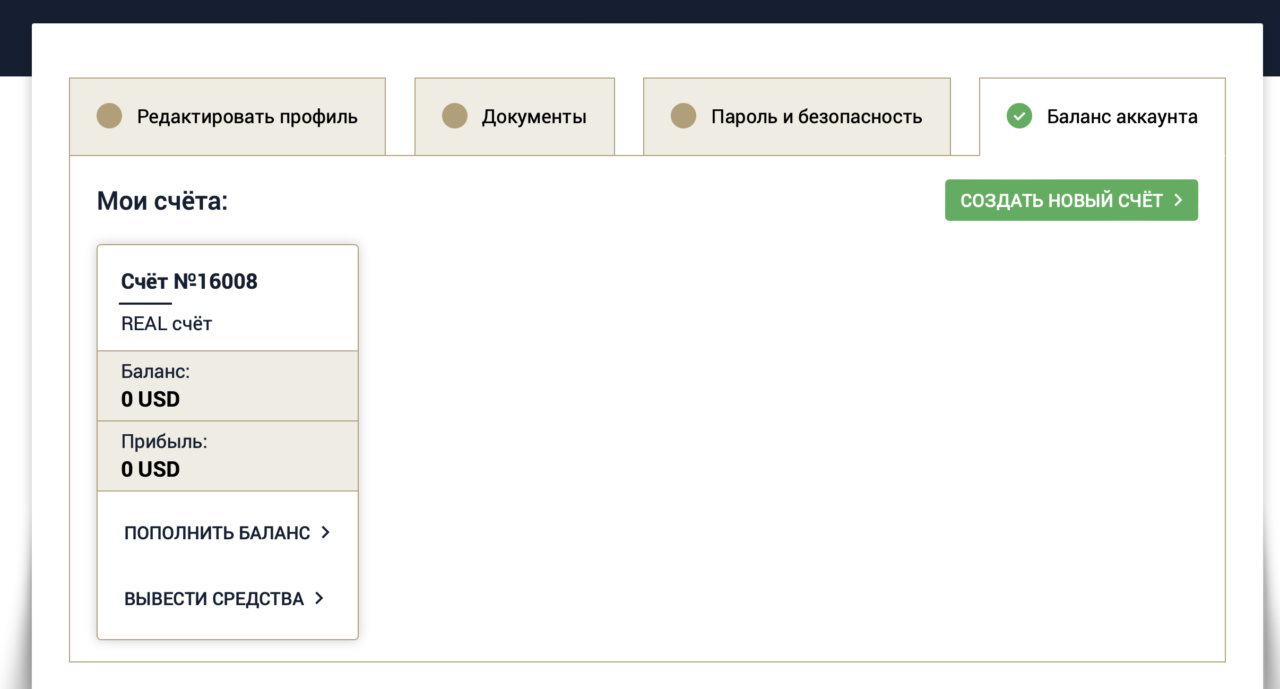Click the green checkmark icon on Баланс аккаунта
This screenshot has width=1280, height=689.
pos(1019,116)
